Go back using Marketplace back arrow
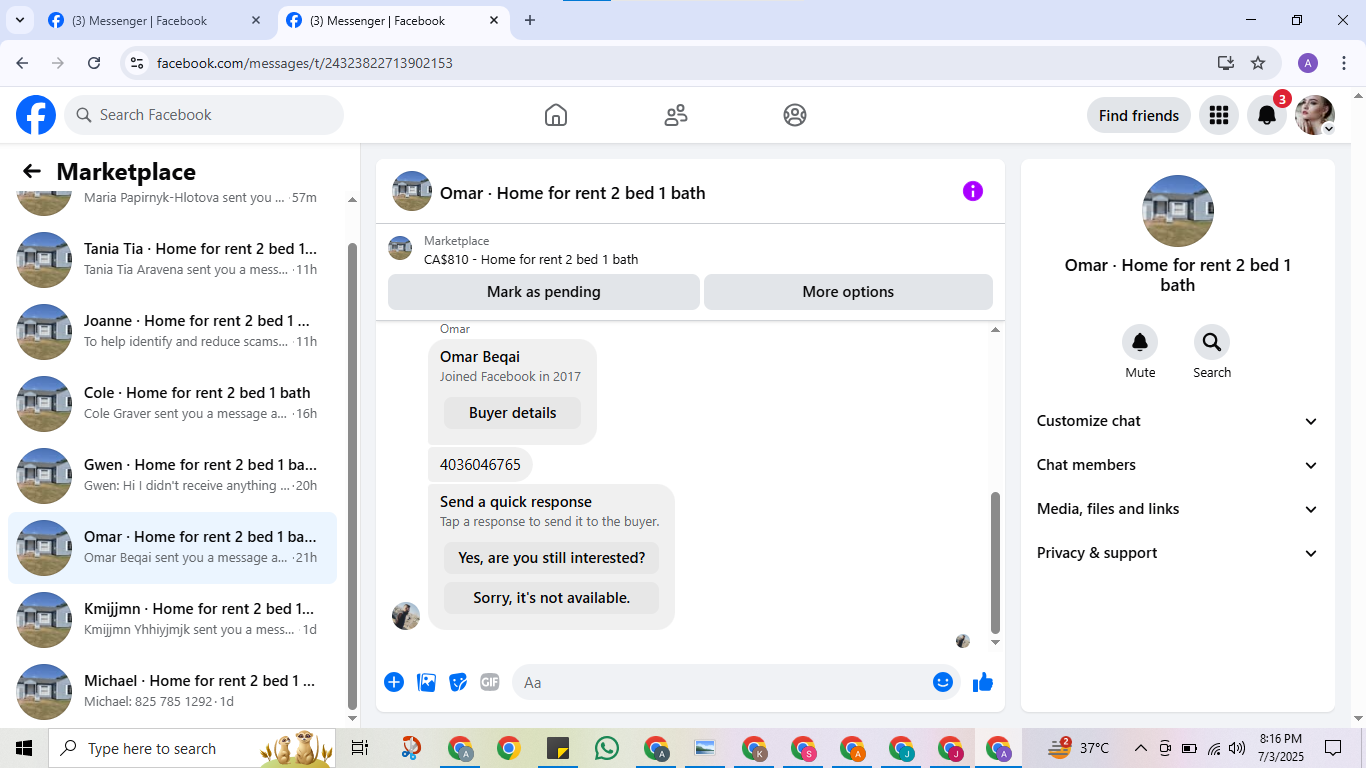The image size is (1366, 768). tap(32, 171)
